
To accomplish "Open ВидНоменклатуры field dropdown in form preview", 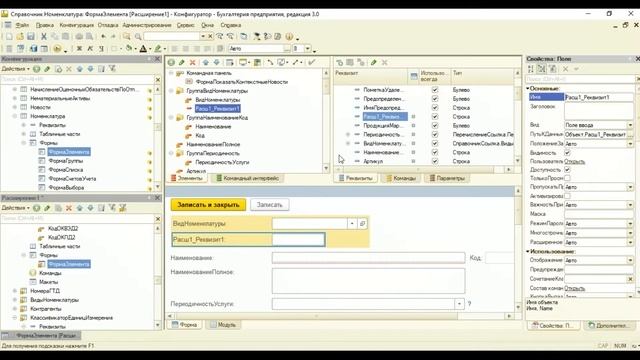I will point(352,224).
